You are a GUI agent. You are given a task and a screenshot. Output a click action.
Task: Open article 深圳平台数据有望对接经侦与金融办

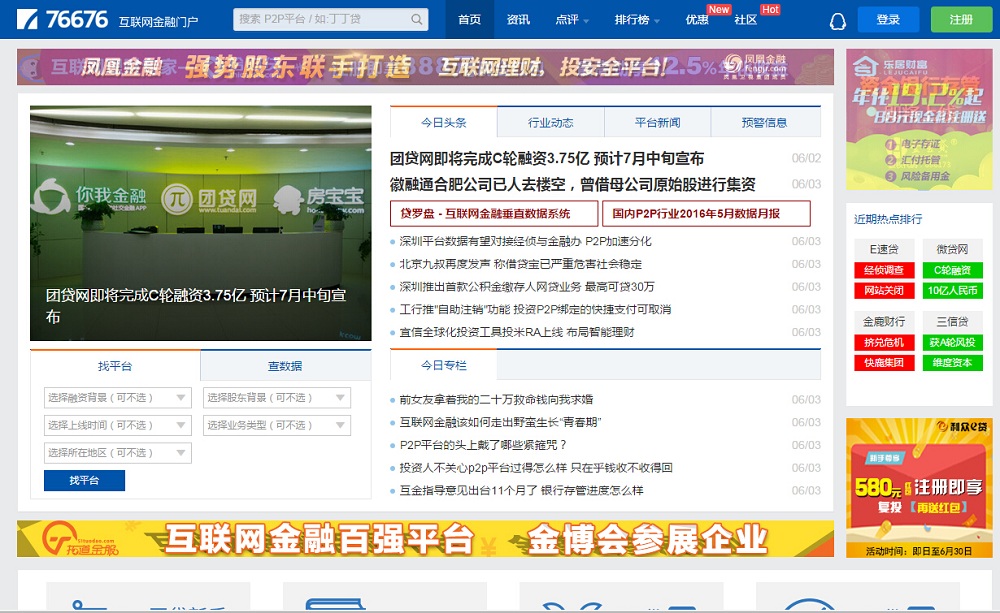(526, 241)
